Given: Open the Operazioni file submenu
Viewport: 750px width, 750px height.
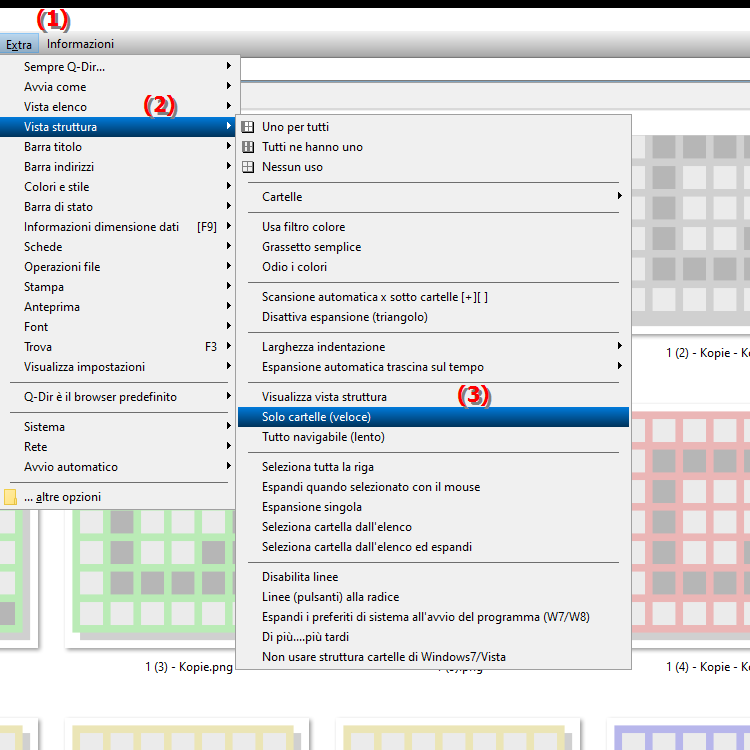Looking at the screenshot, I should [x=118, y=267].
